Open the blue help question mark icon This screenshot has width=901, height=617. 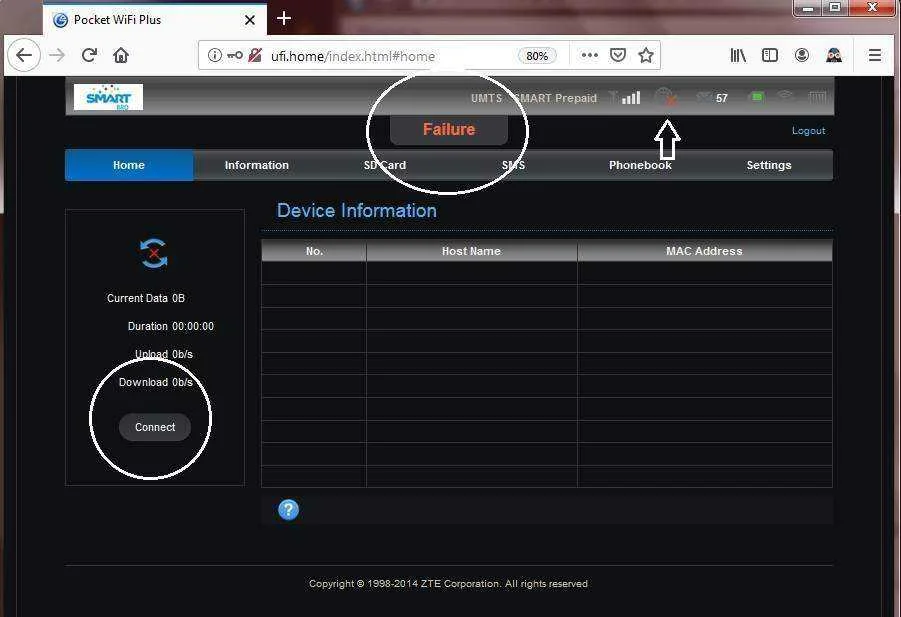(288, 510)
